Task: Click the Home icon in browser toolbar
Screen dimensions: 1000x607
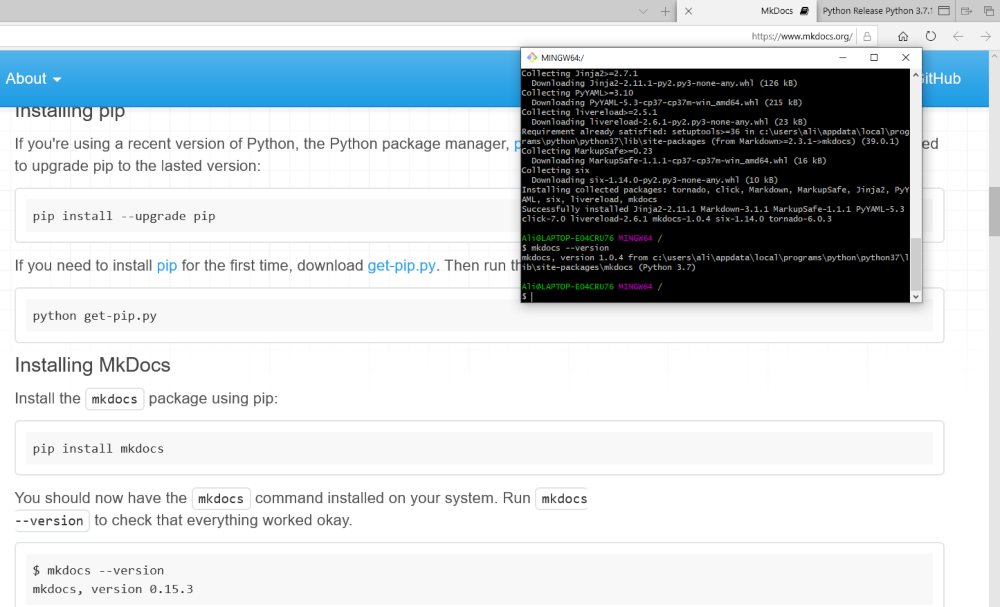Action: pos(902,36)
